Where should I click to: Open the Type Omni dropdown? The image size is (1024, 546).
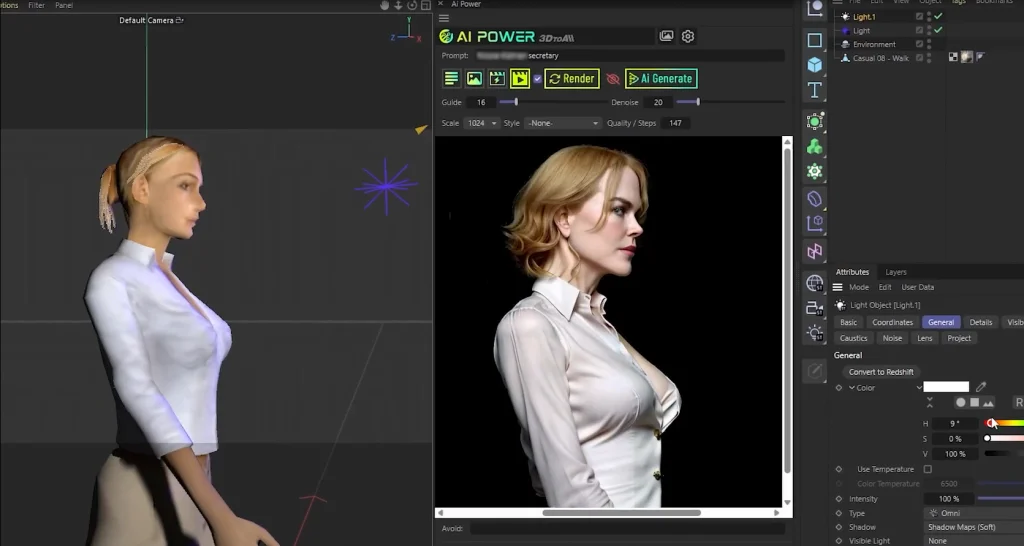point(976,513)
